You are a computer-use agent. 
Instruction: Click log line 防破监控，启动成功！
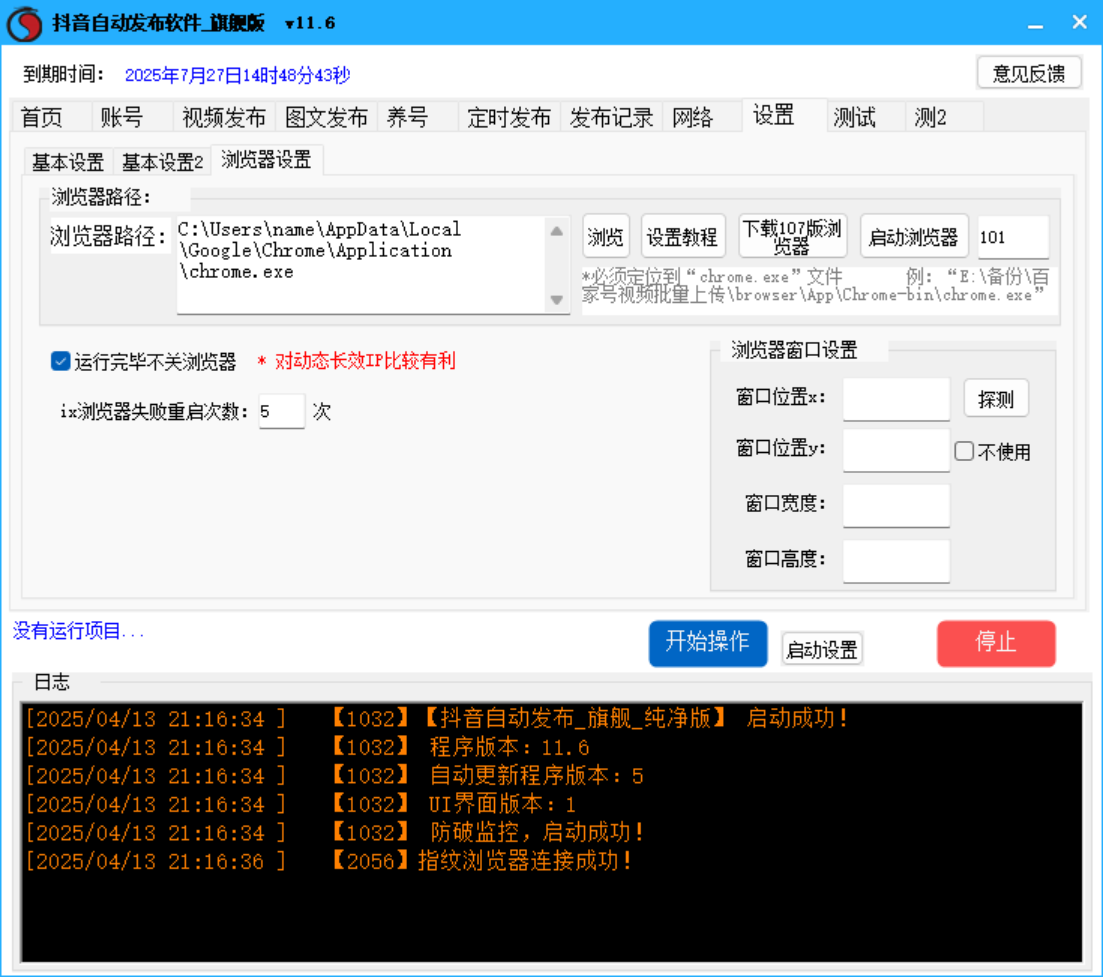tap(335, 833)
